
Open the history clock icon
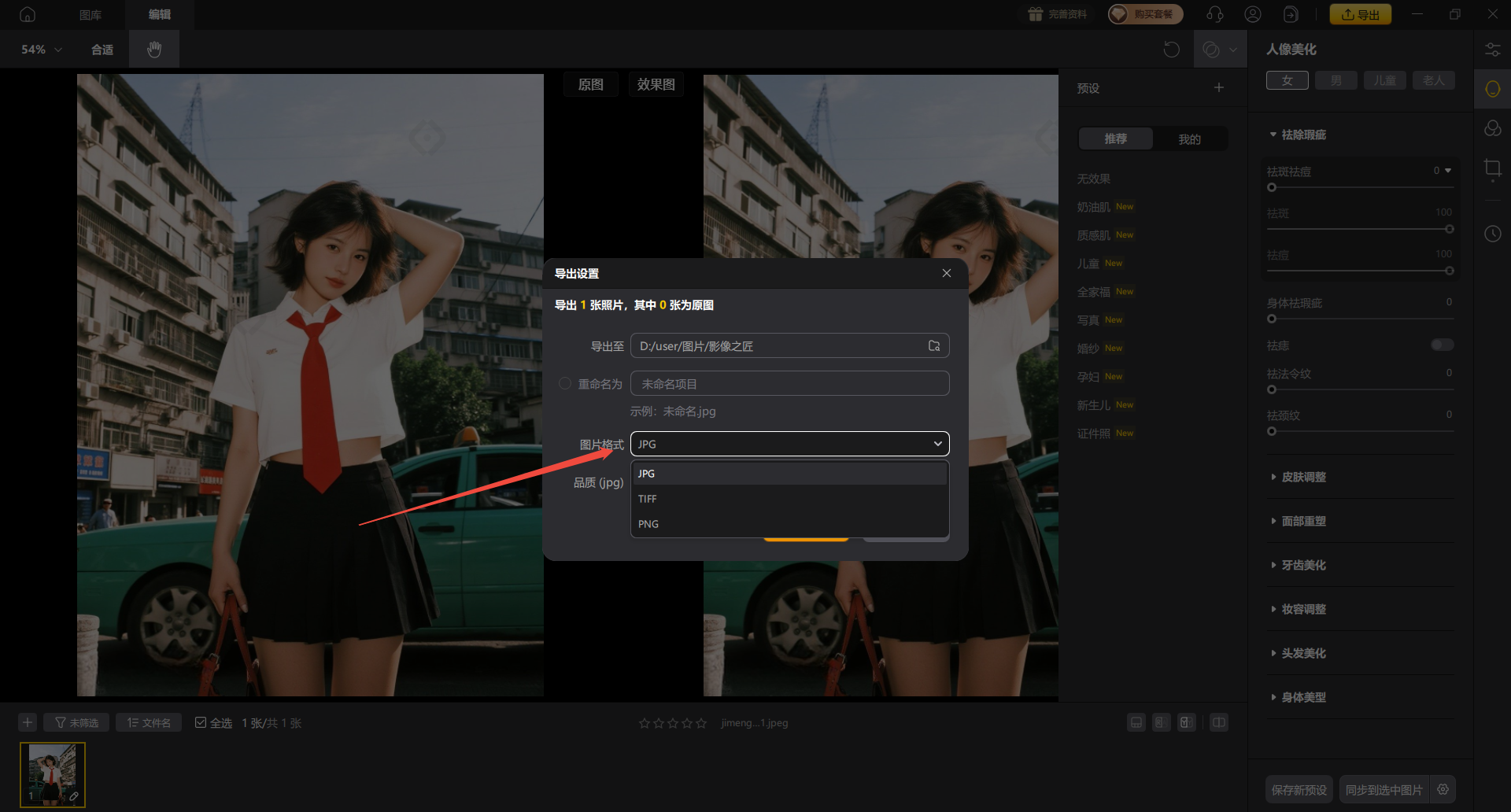point(1492,234)
